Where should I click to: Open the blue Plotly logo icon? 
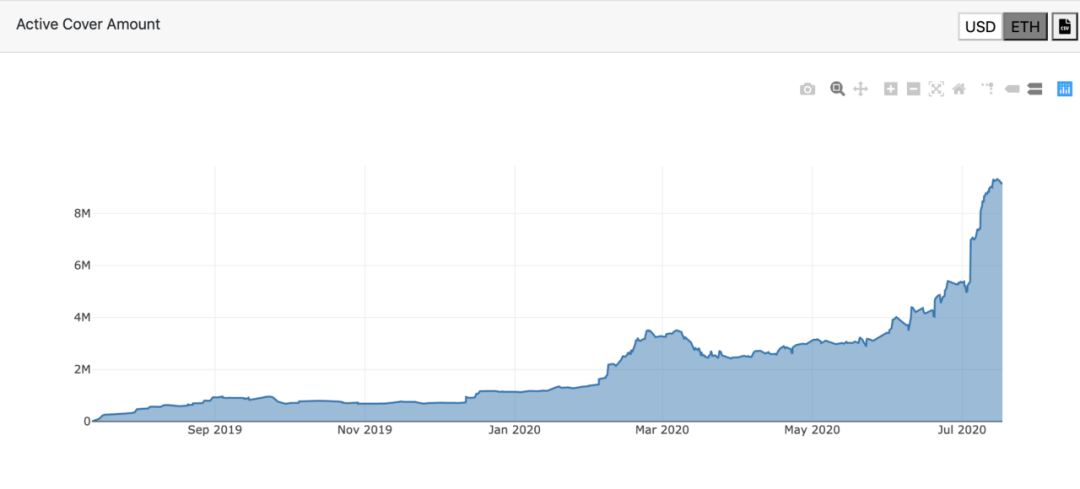pos(1065,89)
